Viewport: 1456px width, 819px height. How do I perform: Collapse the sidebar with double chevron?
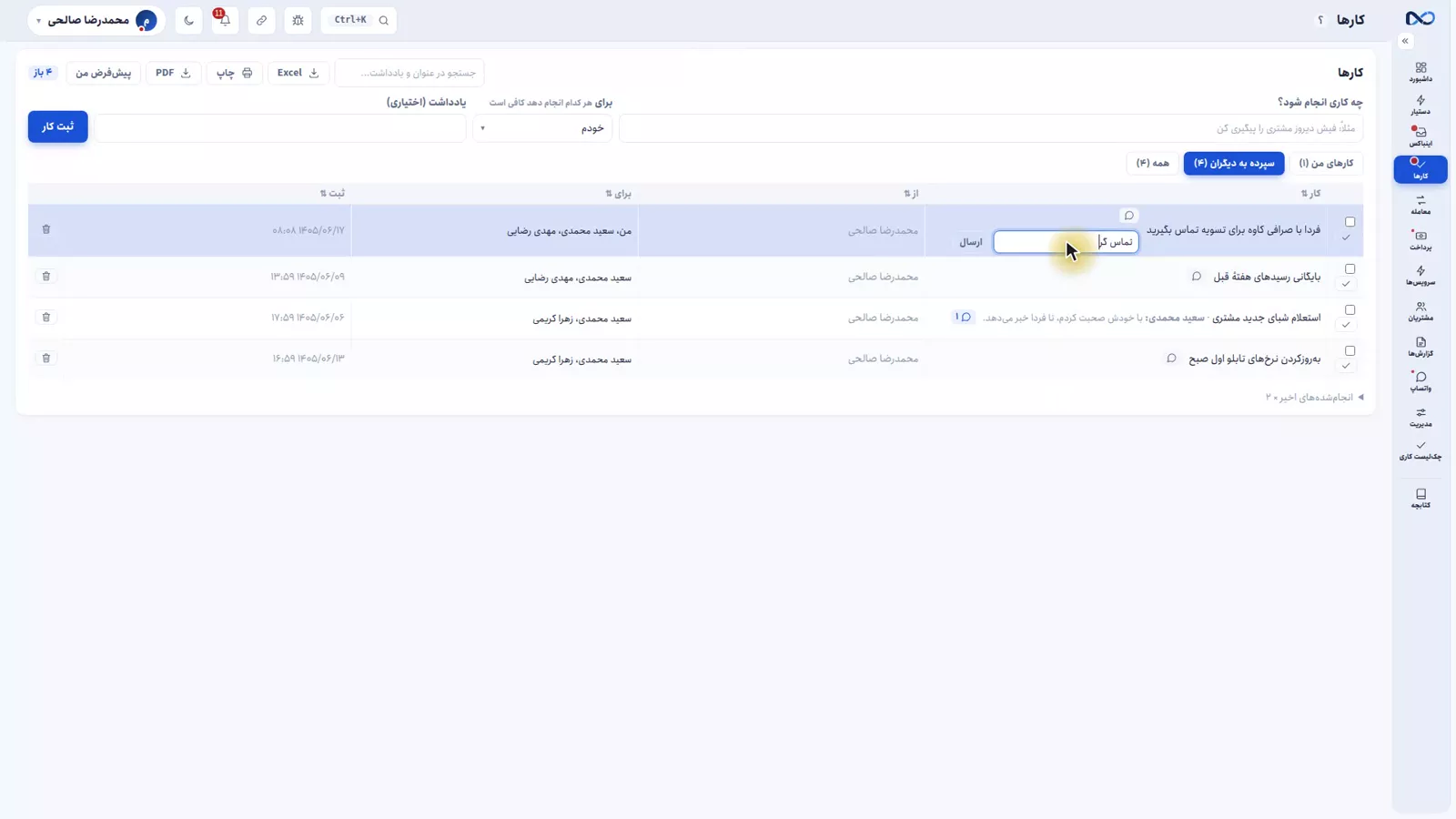pyautogui.click(x=1405, y=41)
